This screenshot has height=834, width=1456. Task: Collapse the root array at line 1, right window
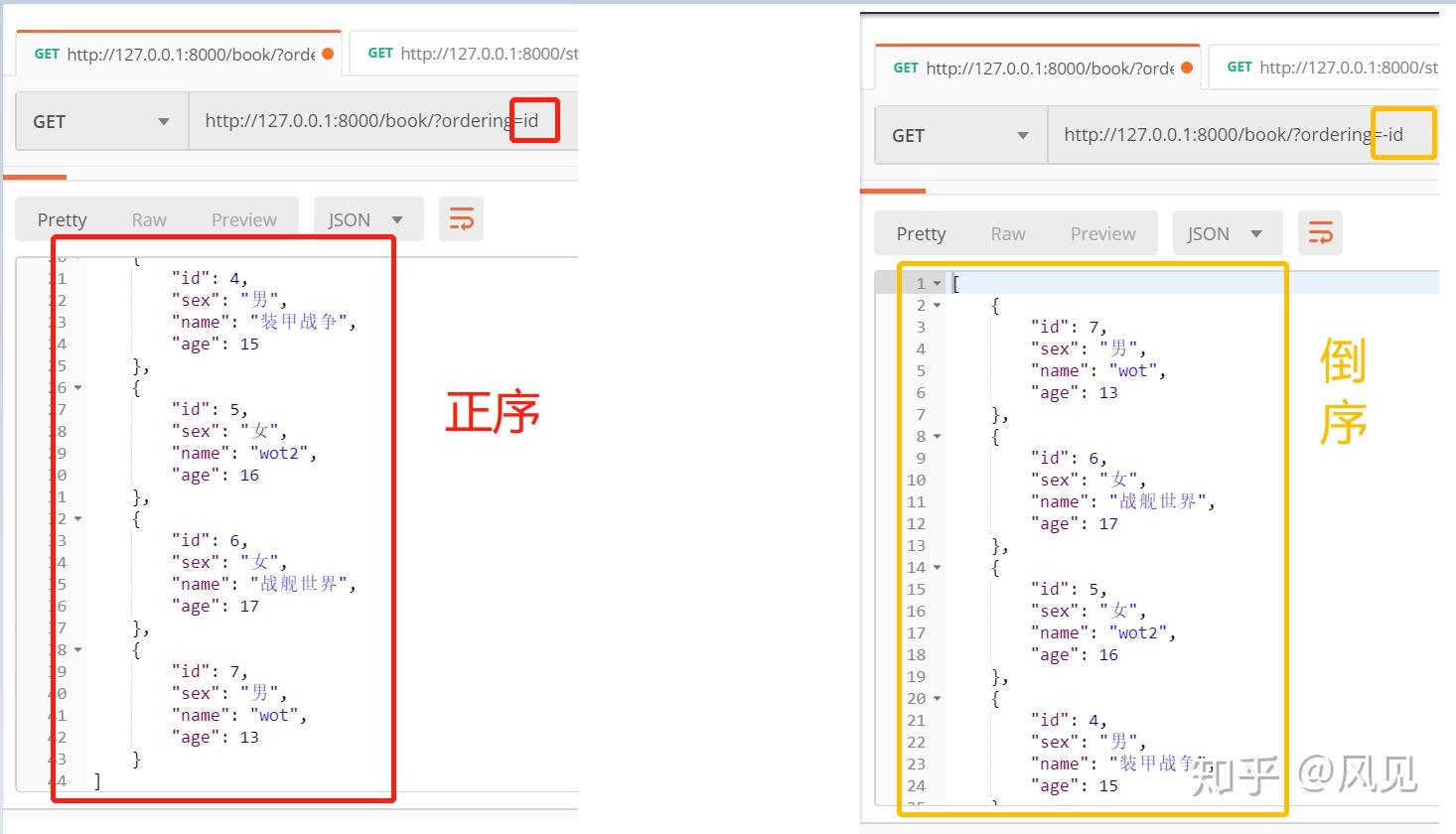click(937, 284)
